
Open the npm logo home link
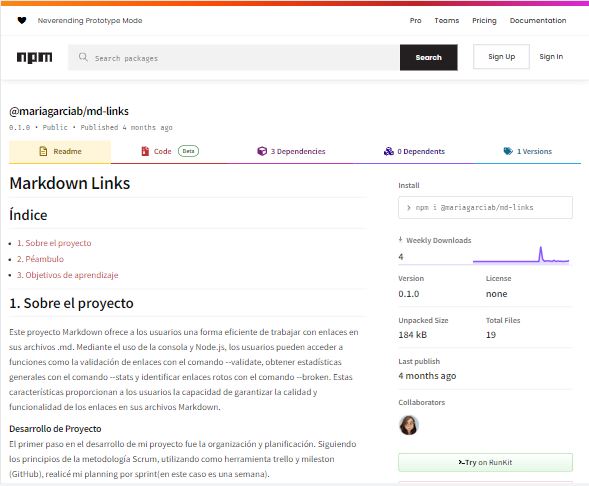[34, 57]
